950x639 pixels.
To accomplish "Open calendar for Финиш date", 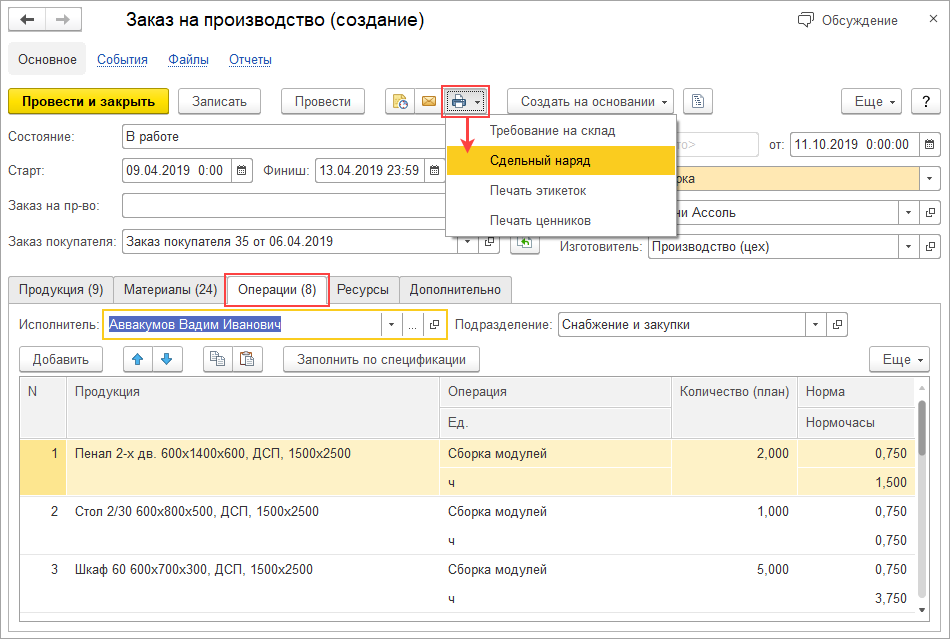I will coord(434,171).
